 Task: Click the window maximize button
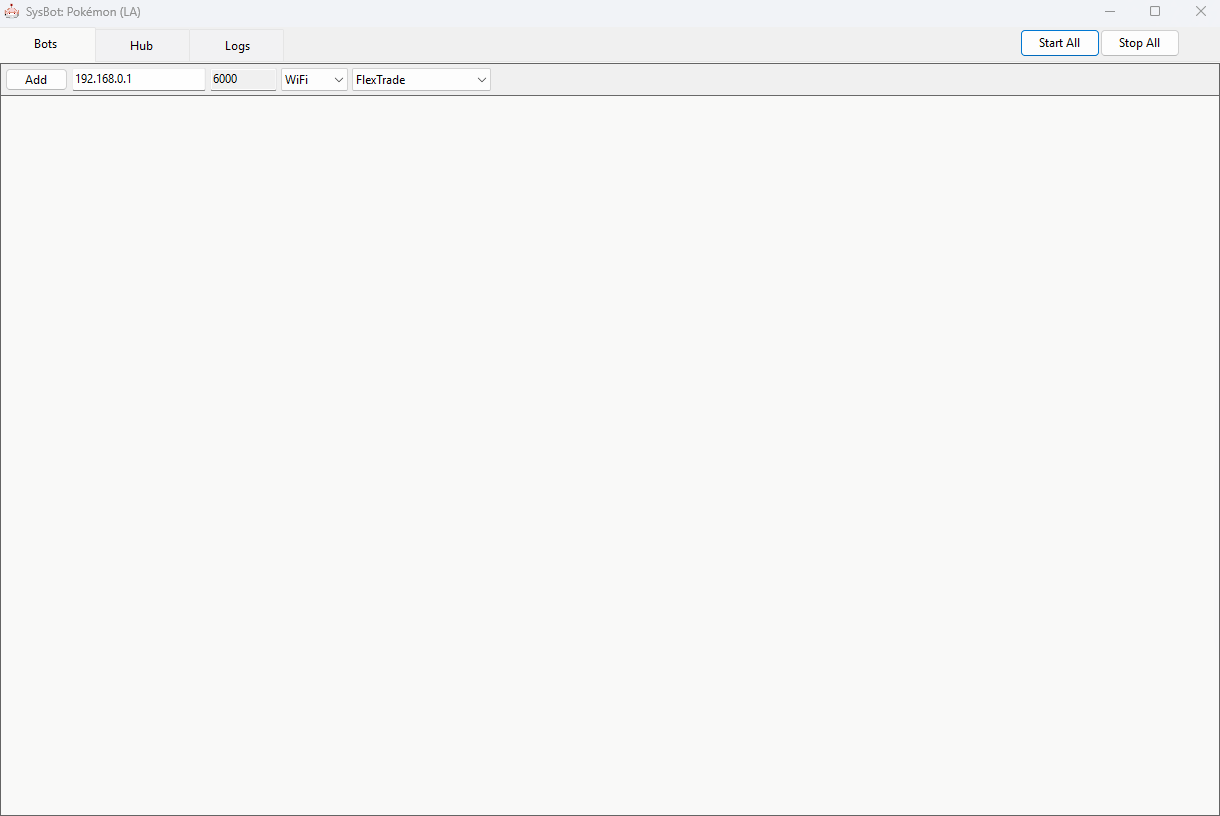(x=1155, y=11)
